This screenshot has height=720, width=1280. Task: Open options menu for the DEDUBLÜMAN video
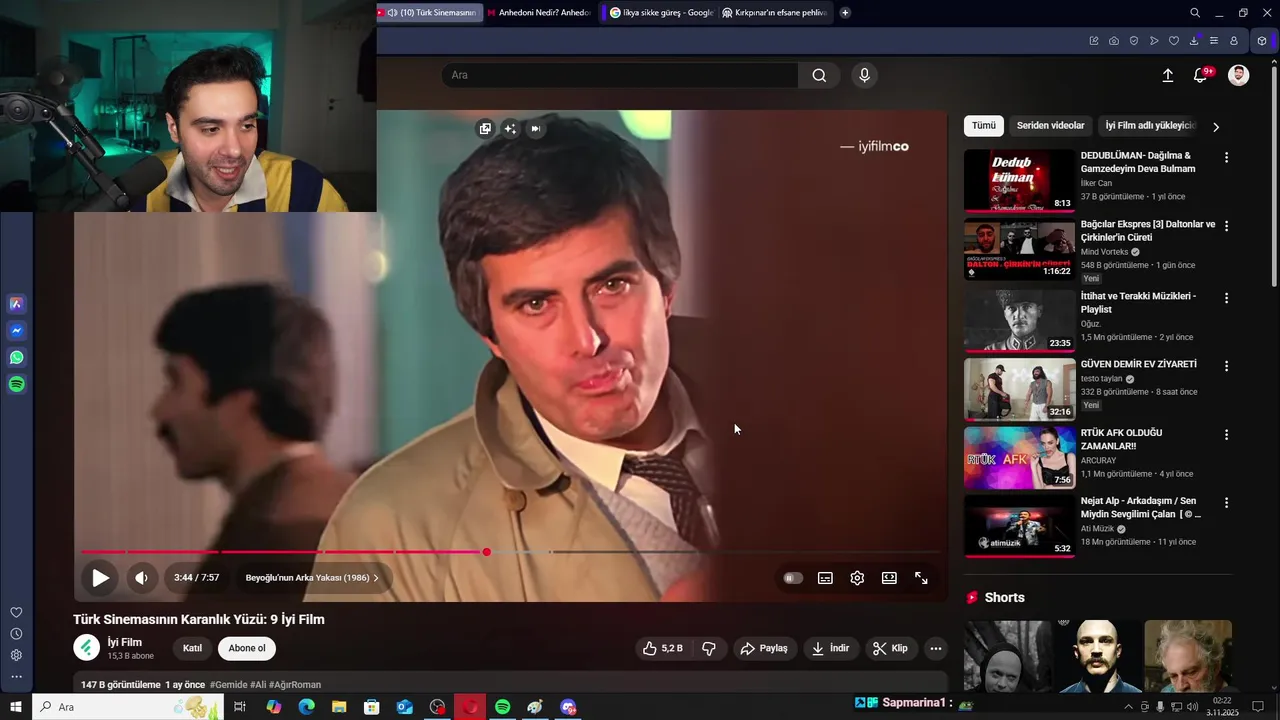click(1226, 158)
